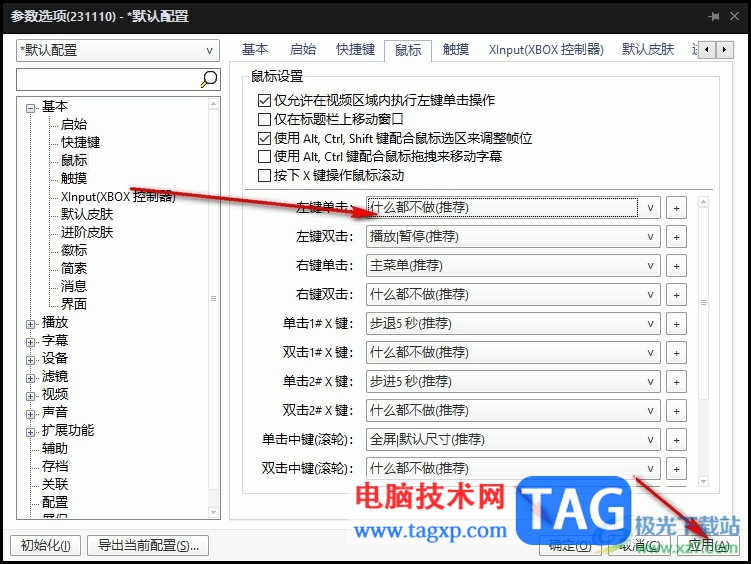
Task: Click plus button beside 左键单击
Action: 676,208
